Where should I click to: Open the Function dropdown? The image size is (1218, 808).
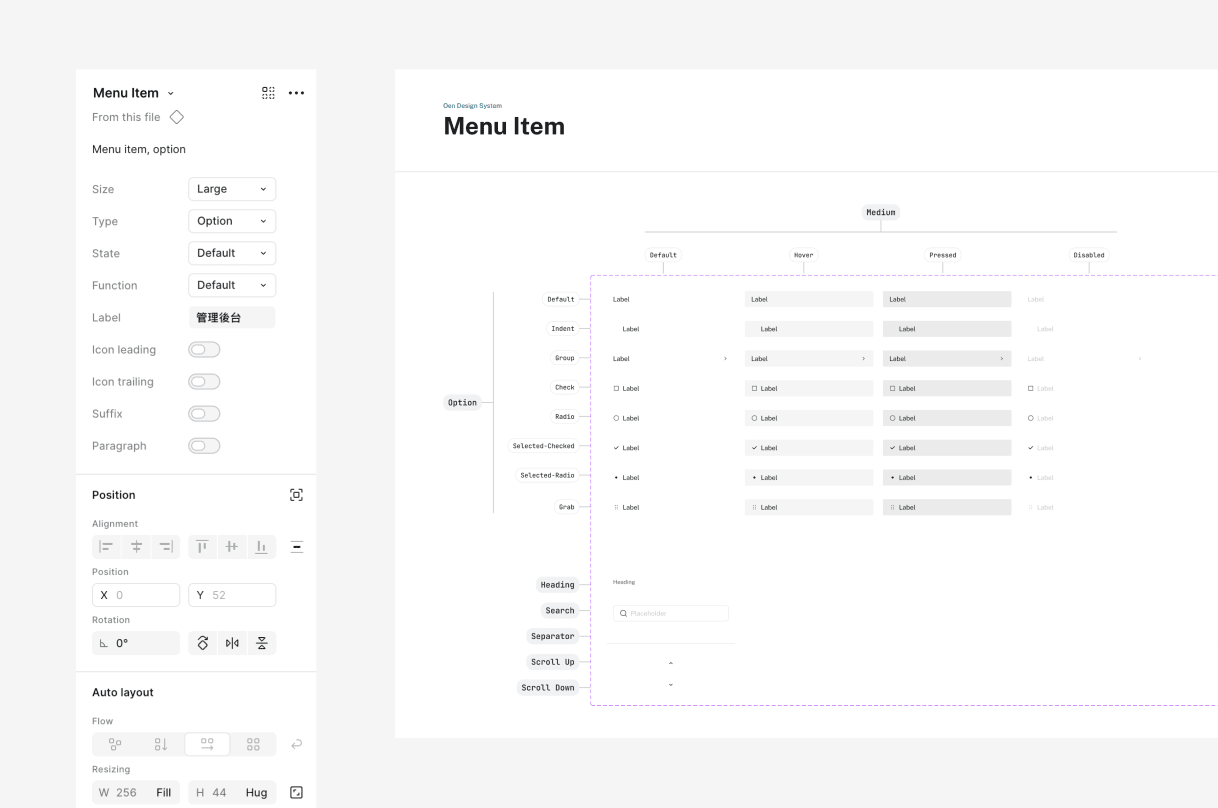tap(232, 285)
